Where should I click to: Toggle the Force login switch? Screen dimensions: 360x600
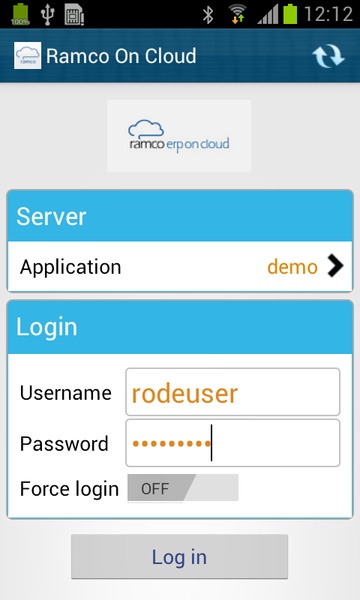[x=183, y=488]
